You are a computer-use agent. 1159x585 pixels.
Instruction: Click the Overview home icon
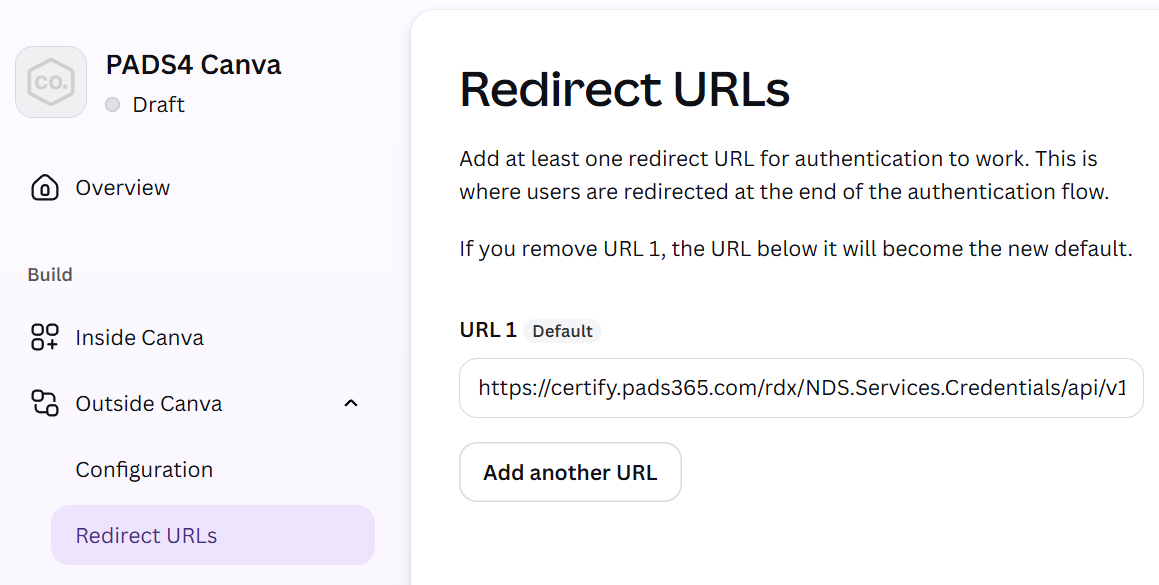point(44,188)
